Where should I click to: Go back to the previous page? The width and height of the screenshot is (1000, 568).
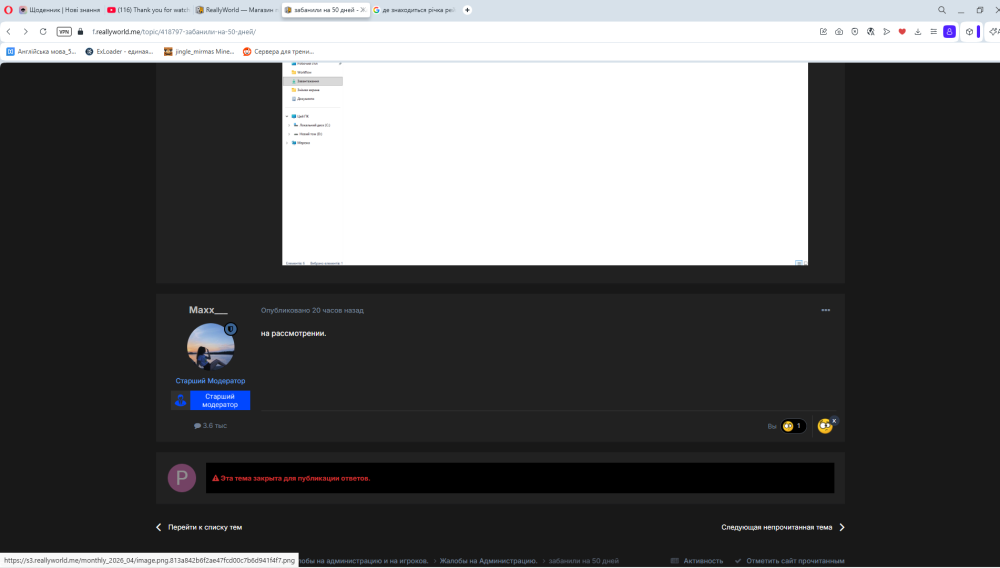(x=9, y=31)
